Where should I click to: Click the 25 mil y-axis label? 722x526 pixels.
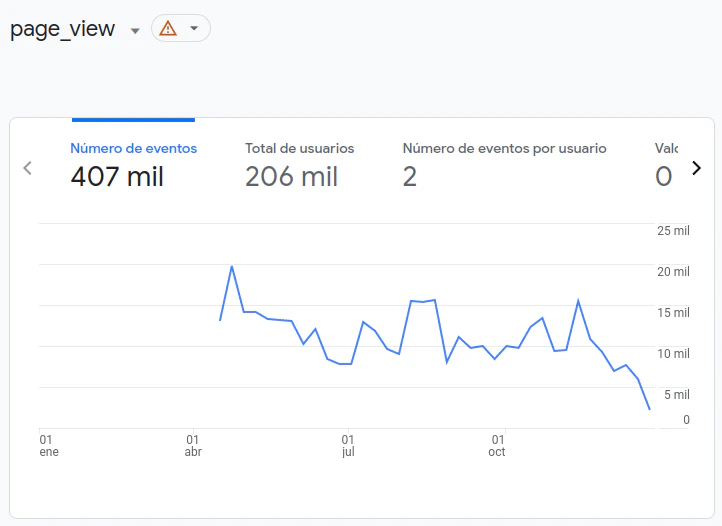[x=673, y=231]
